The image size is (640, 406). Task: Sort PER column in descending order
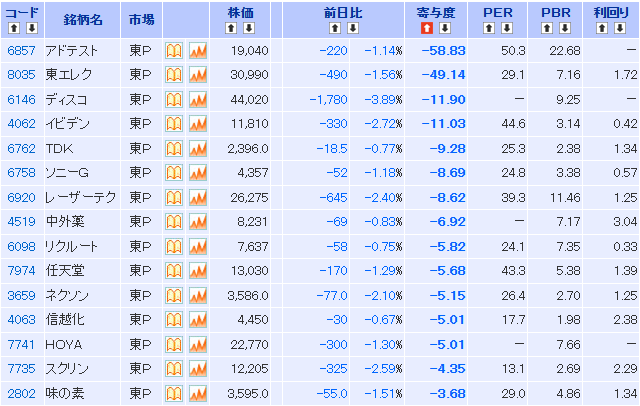506,27
